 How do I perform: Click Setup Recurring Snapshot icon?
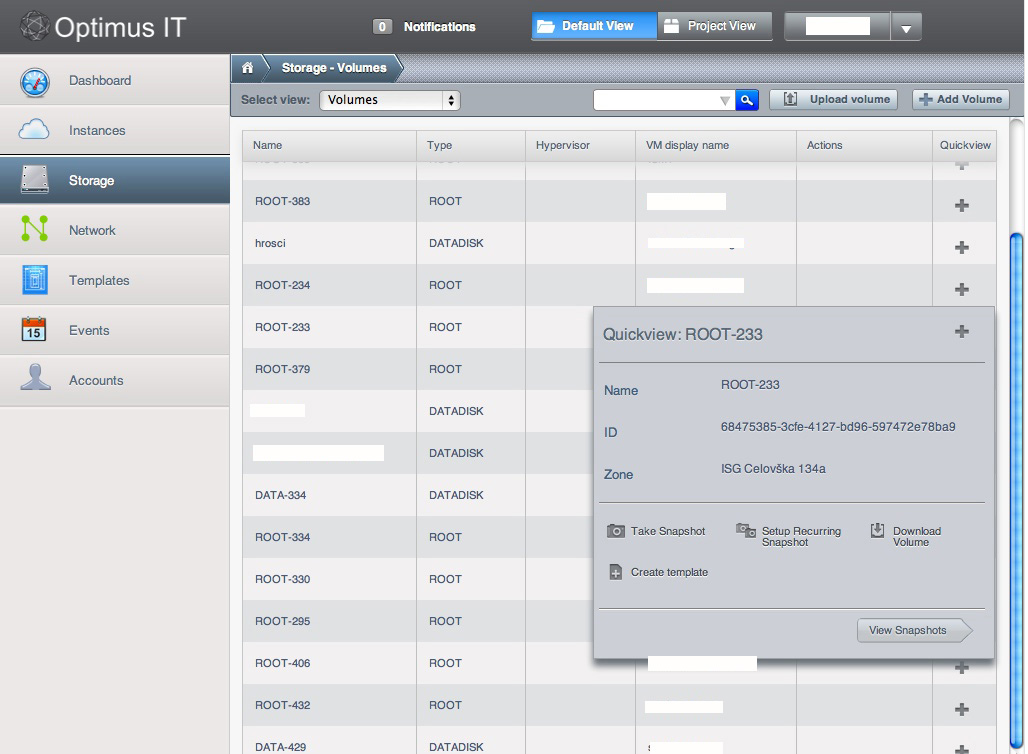point(746,531)
